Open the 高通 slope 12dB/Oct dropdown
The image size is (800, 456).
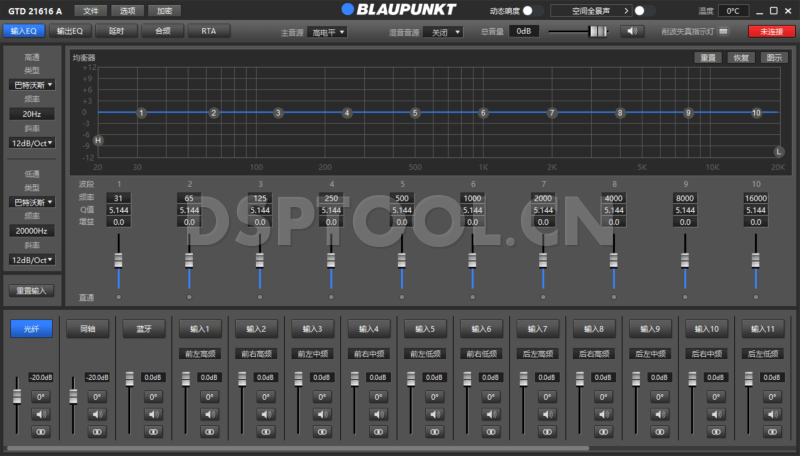[32, 143]
